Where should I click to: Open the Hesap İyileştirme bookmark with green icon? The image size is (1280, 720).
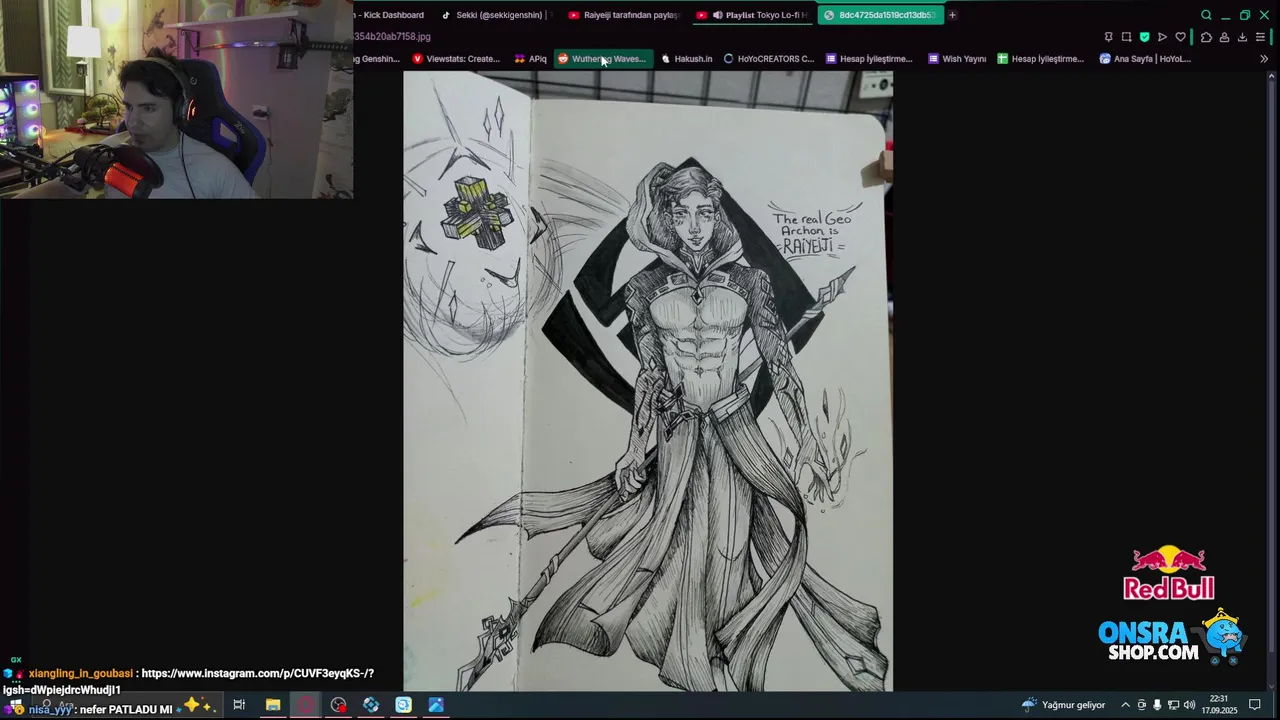pos(1040,59)
